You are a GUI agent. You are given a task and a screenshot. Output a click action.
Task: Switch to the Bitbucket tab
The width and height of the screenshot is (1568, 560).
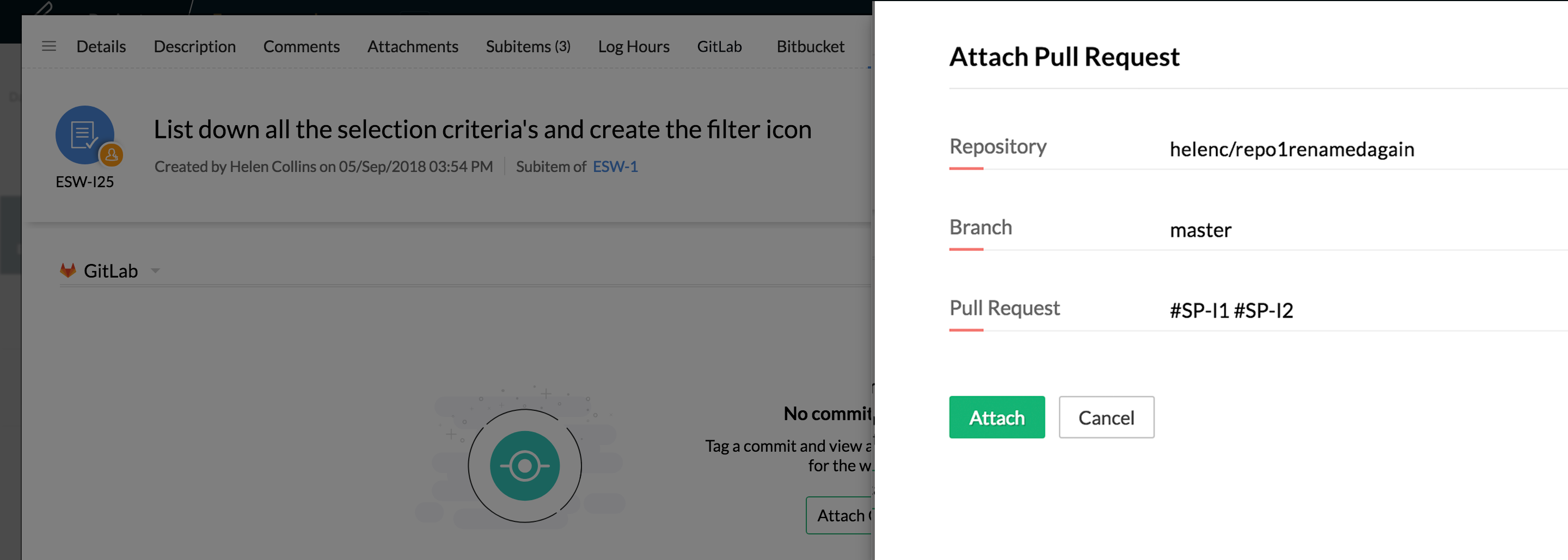click(810, 46)
